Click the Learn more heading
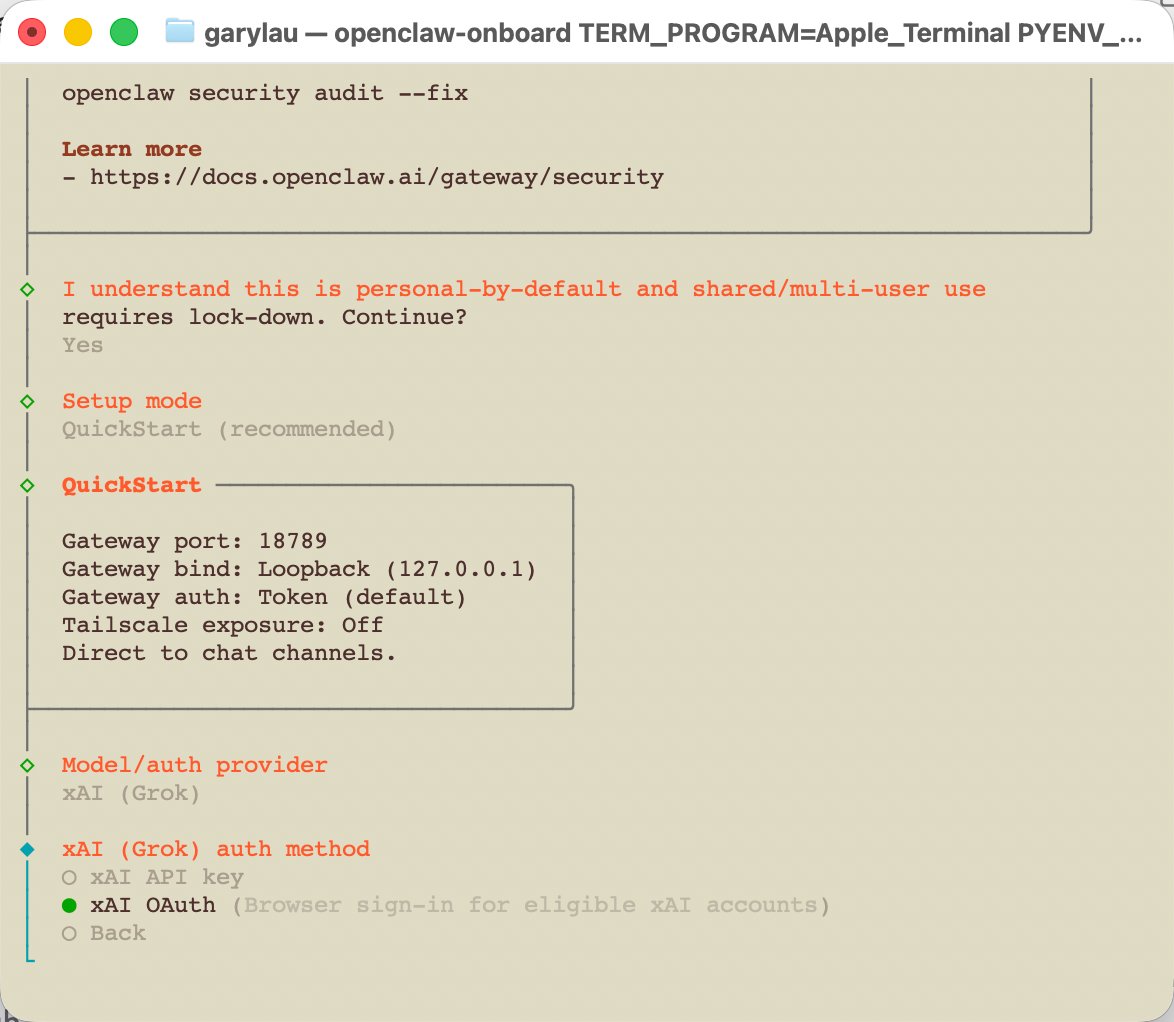This screenshot has height=1022, width=1174. tap(132, 149)
